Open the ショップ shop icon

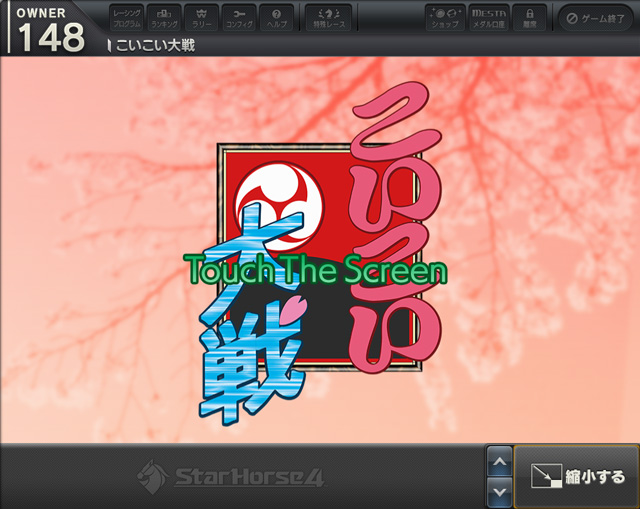pos(443,18)
